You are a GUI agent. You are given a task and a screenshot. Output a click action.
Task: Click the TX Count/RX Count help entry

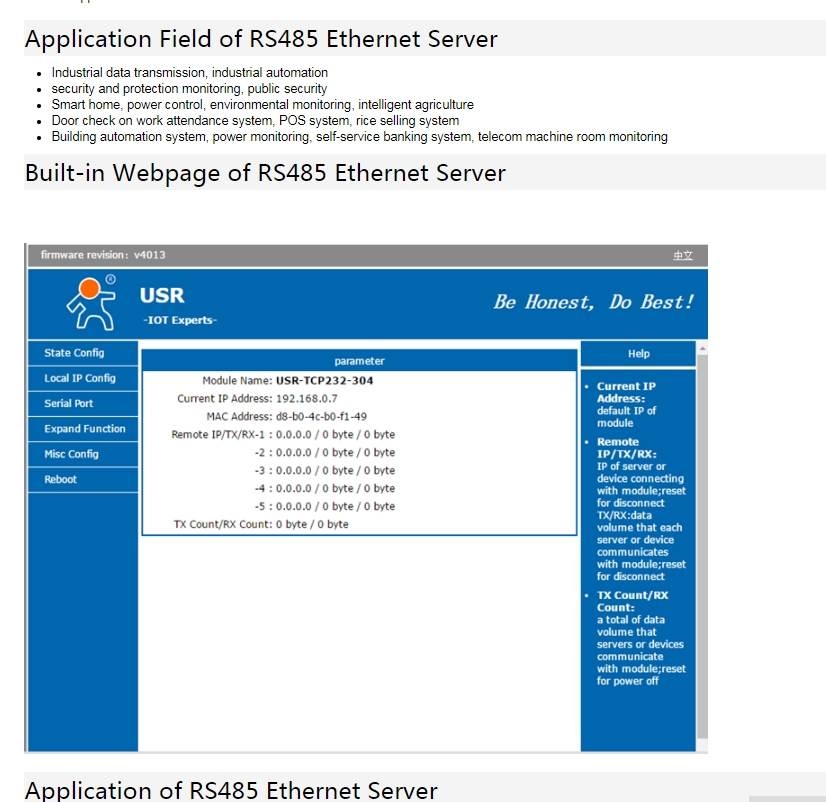(x=633, y=601)
